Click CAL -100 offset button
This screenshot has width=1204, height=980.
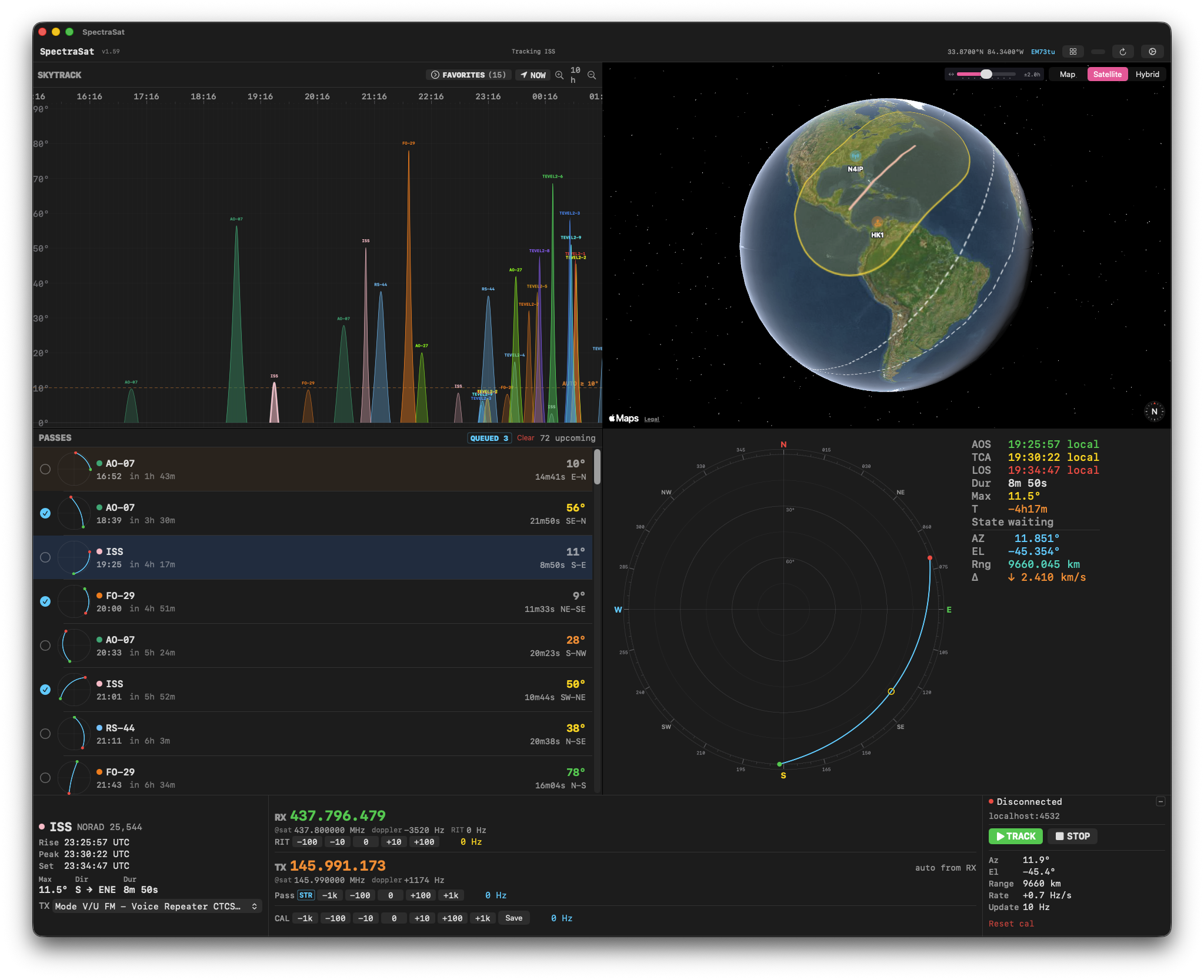(335, 918)
